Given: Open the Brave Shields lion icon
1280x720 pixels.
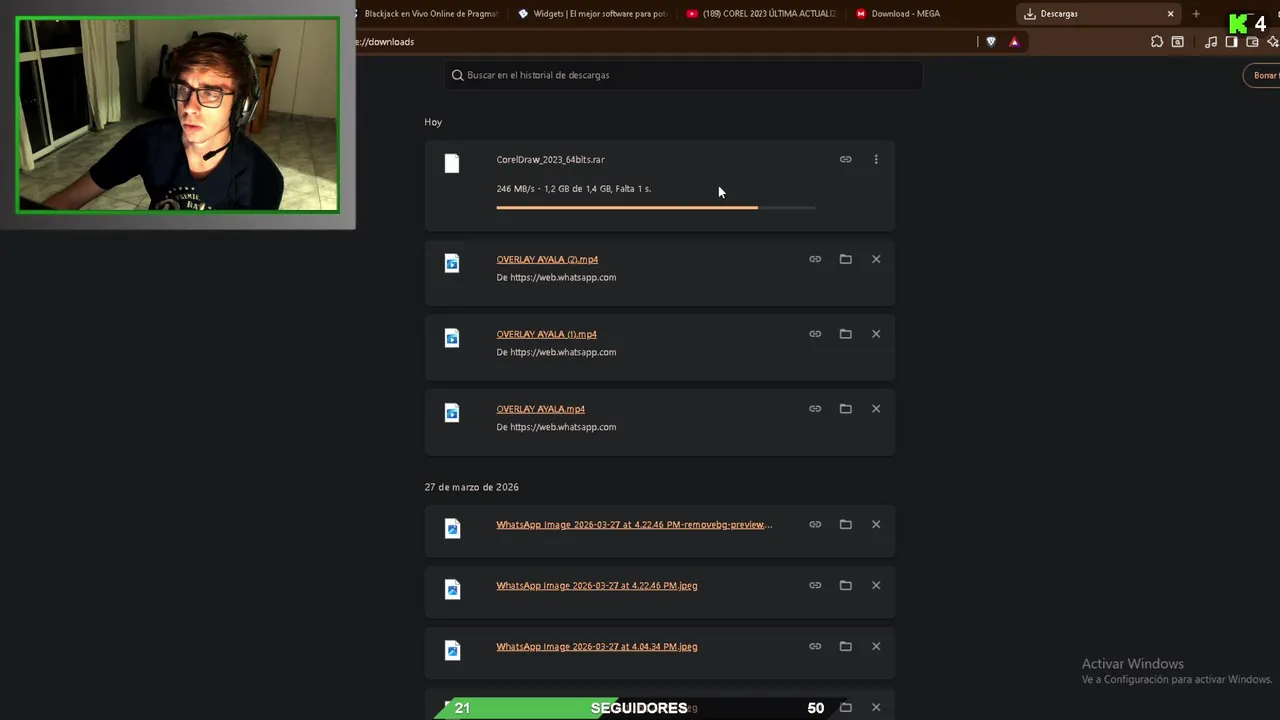Looking at the screenshot, I should [x=991, y=42].
